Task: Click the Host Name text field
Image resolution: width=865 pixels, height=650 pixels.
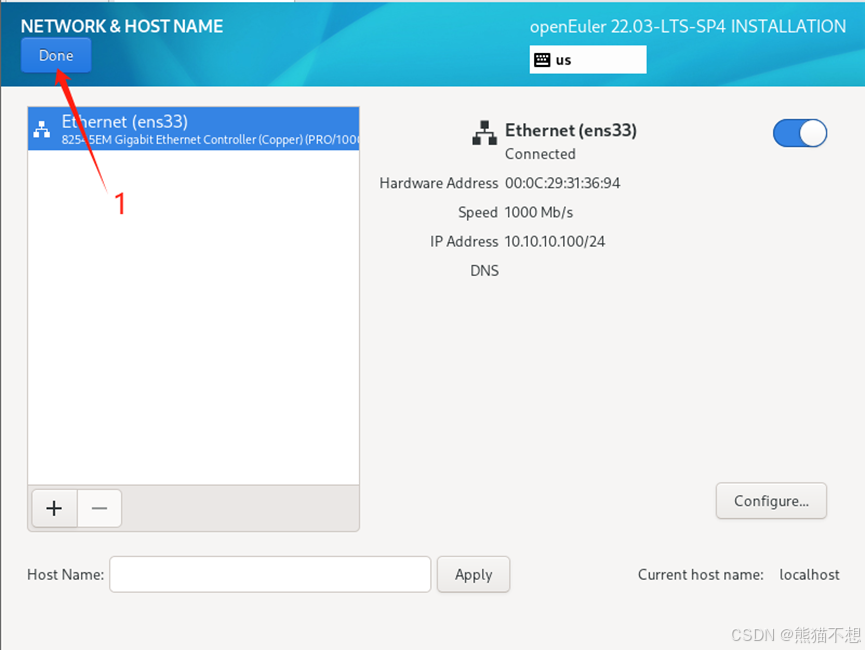Action: tap(270, 574)
